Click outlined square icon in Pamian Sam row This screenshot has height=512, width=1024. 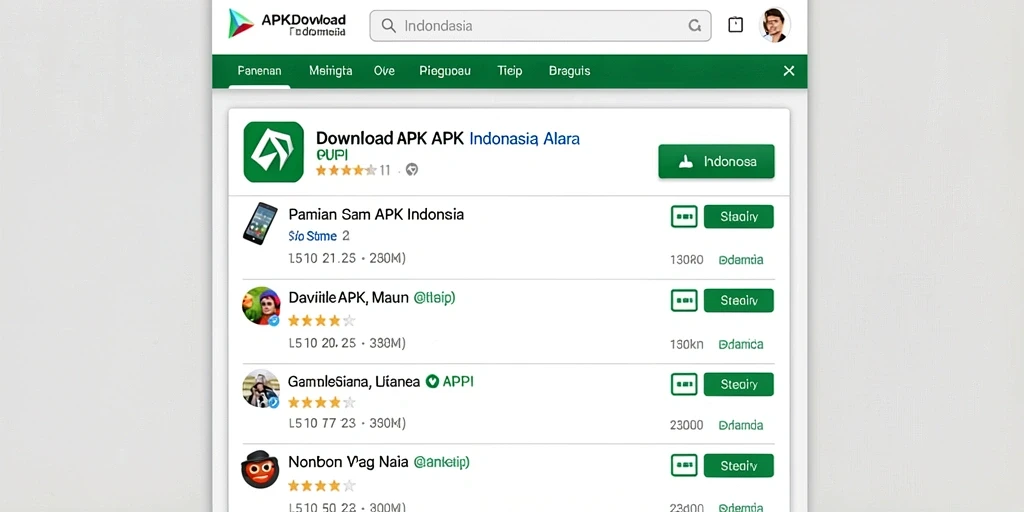pos(684,217)
